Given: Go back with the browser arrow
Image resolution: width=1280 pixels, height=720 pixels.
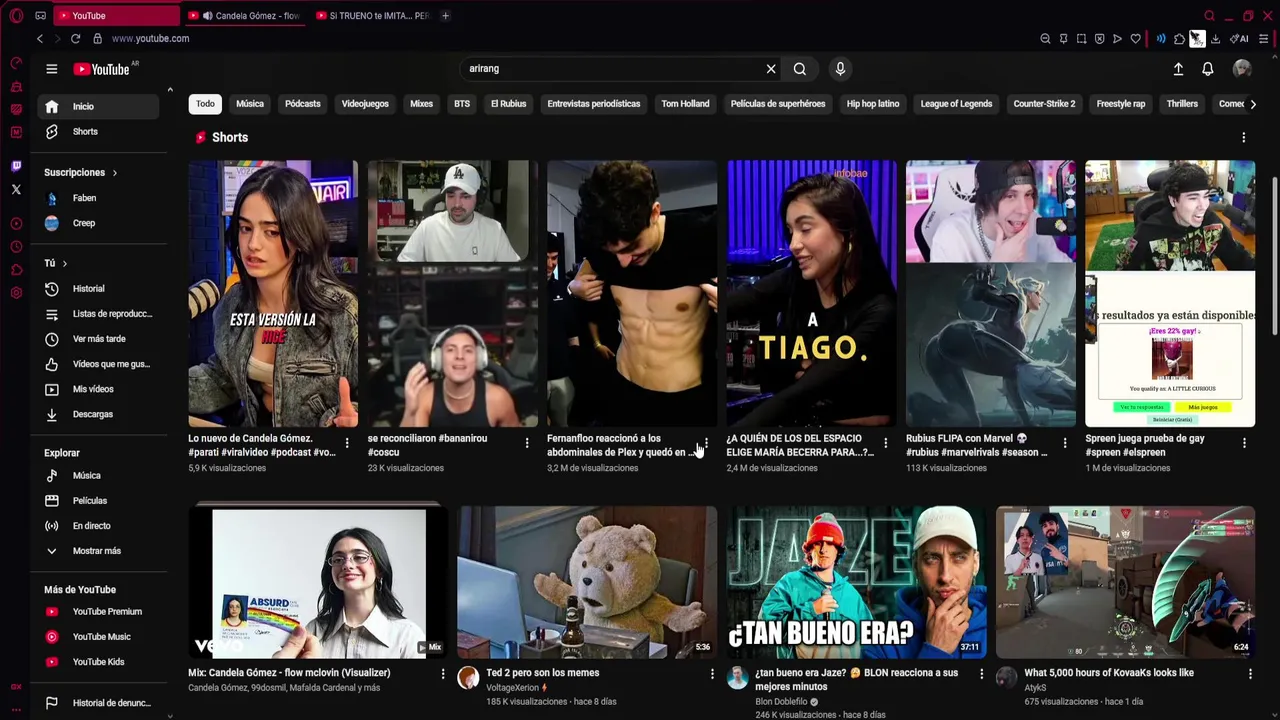Looking at the screenshot, I should 40,38.
